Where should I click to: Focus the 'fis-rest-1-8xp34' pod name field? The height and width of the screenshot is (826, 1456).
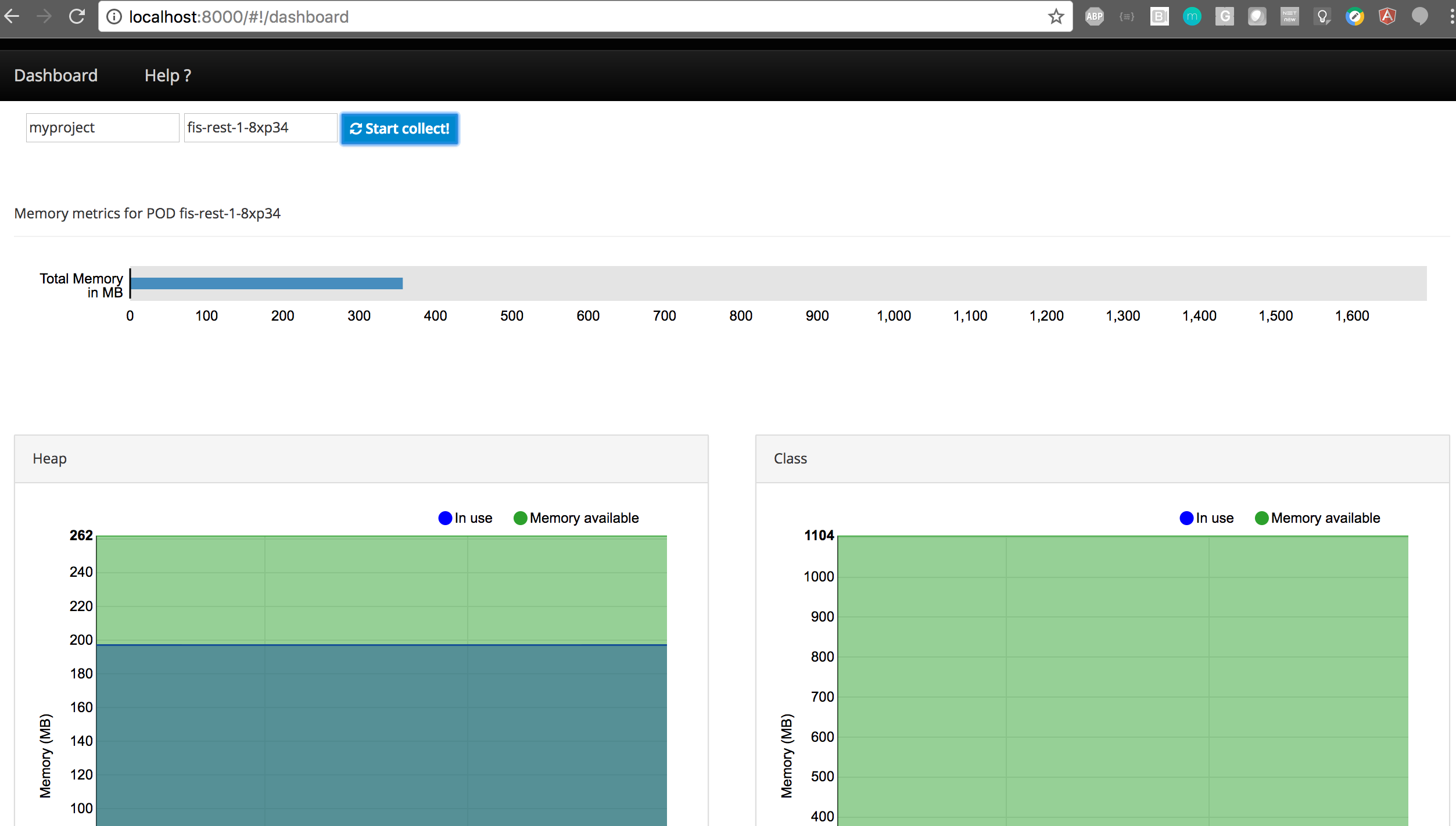pyautogui.click(x=260, y=128)
